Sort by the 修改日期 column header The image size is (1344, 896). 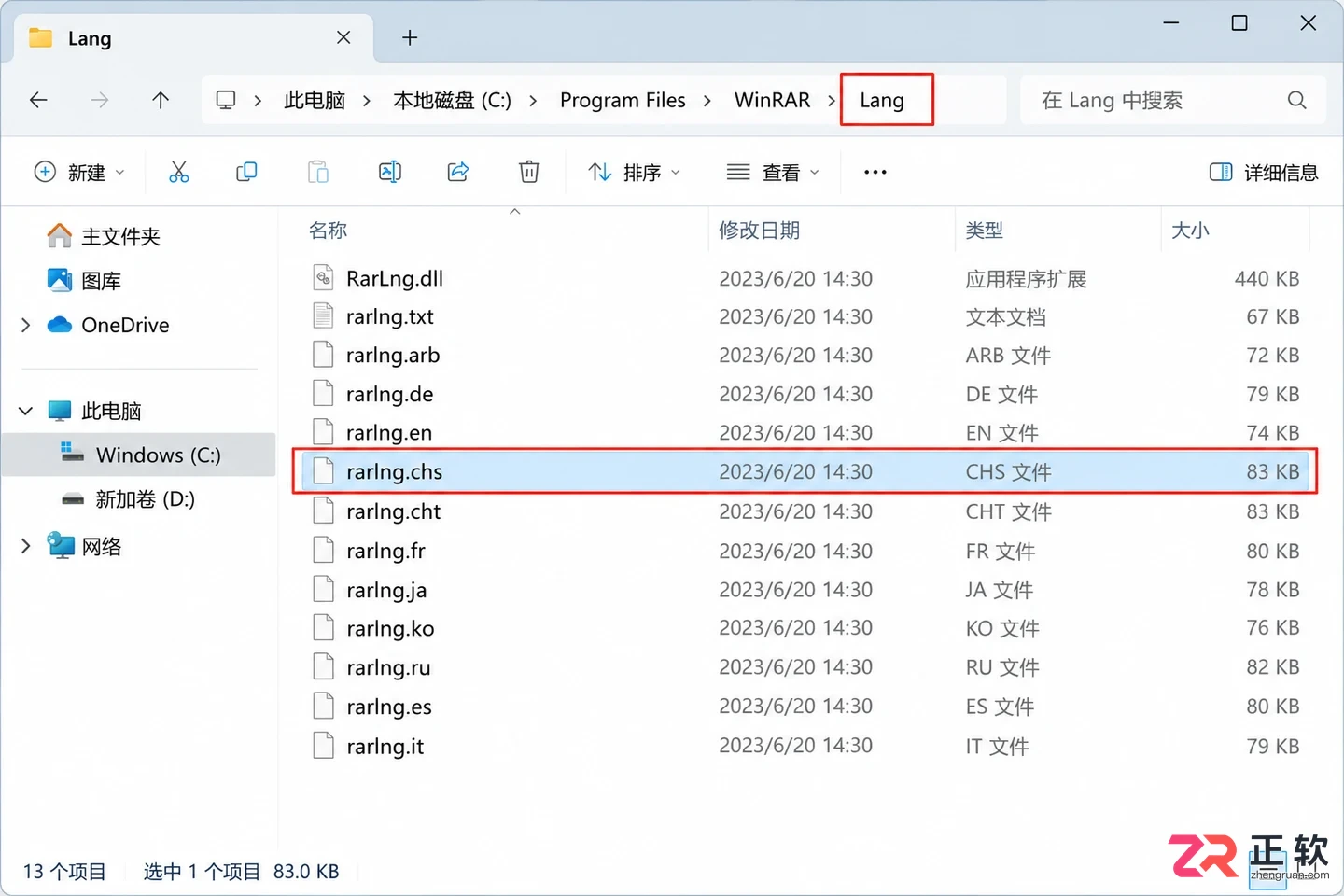[x=759, y=230]
